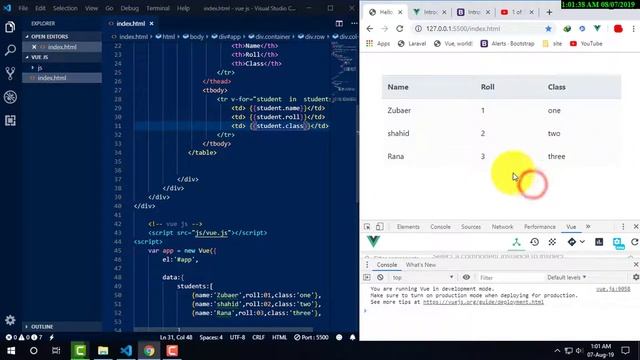Image resolution: width=640 pixels, height=360 pixels.
Task: Split the VS Code editor to the right
Action: 339,23
